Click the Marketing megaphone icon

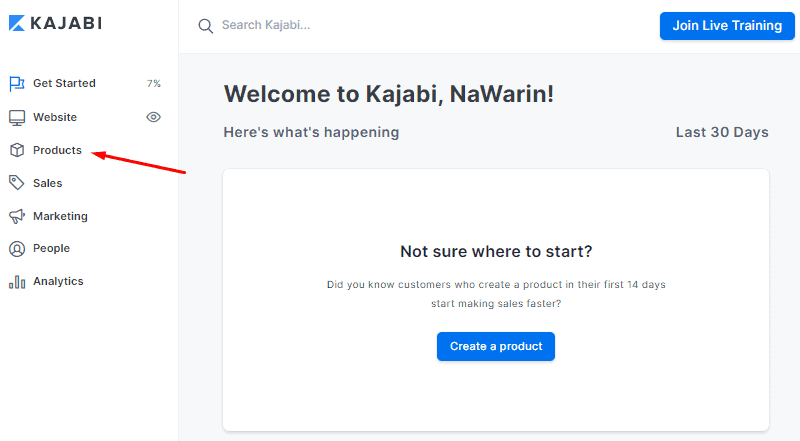coord(17,216)
